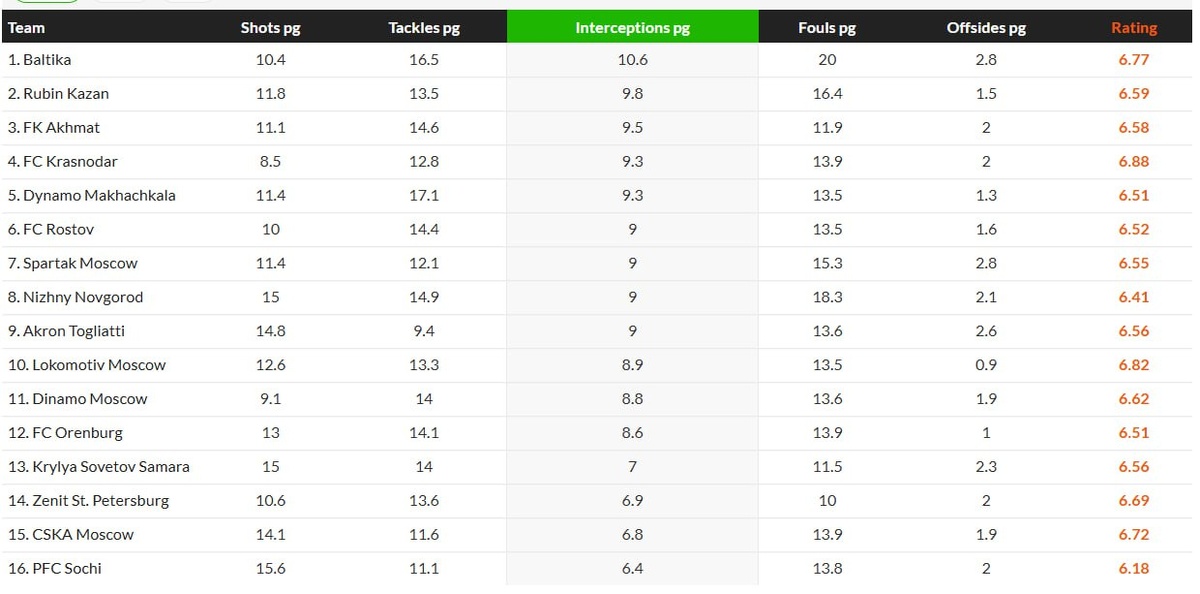Open Lokomotiv Moscow team page

pos(99,365)
